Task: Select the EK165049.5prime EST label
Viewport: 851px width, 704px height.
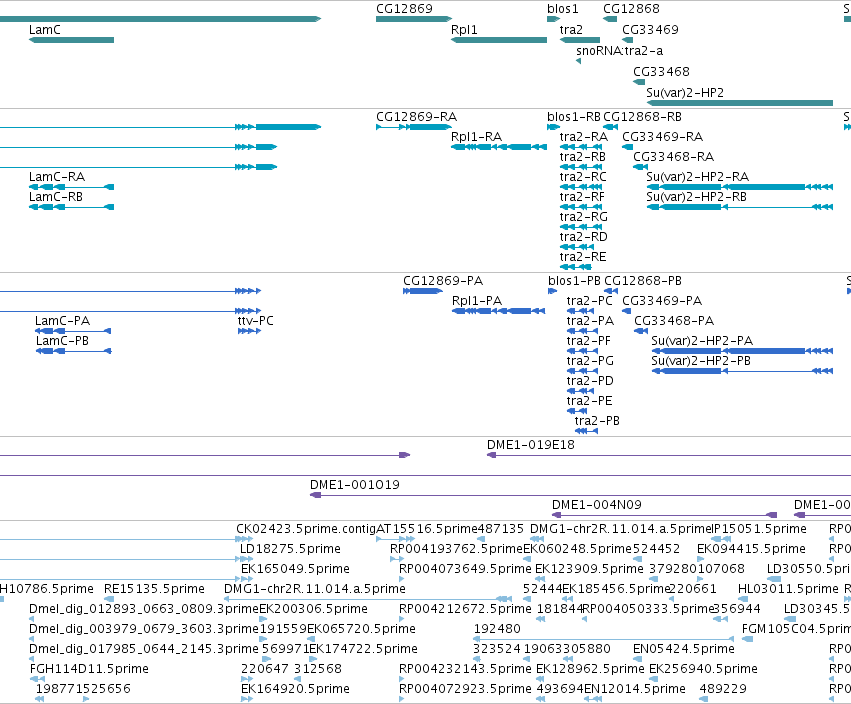Action: point(295,569)
